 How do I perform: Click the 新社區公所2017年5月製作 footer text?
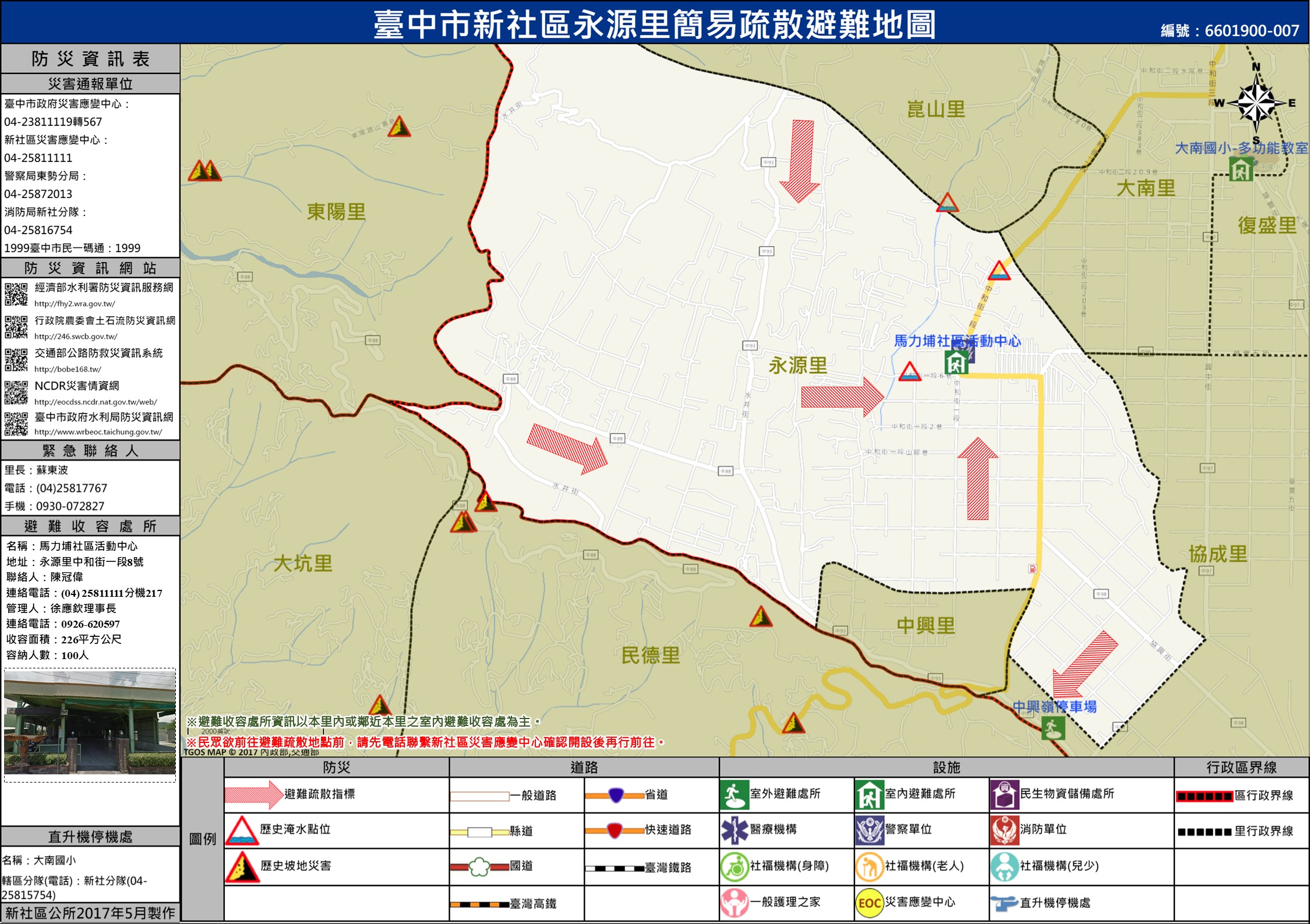point(90,913)
